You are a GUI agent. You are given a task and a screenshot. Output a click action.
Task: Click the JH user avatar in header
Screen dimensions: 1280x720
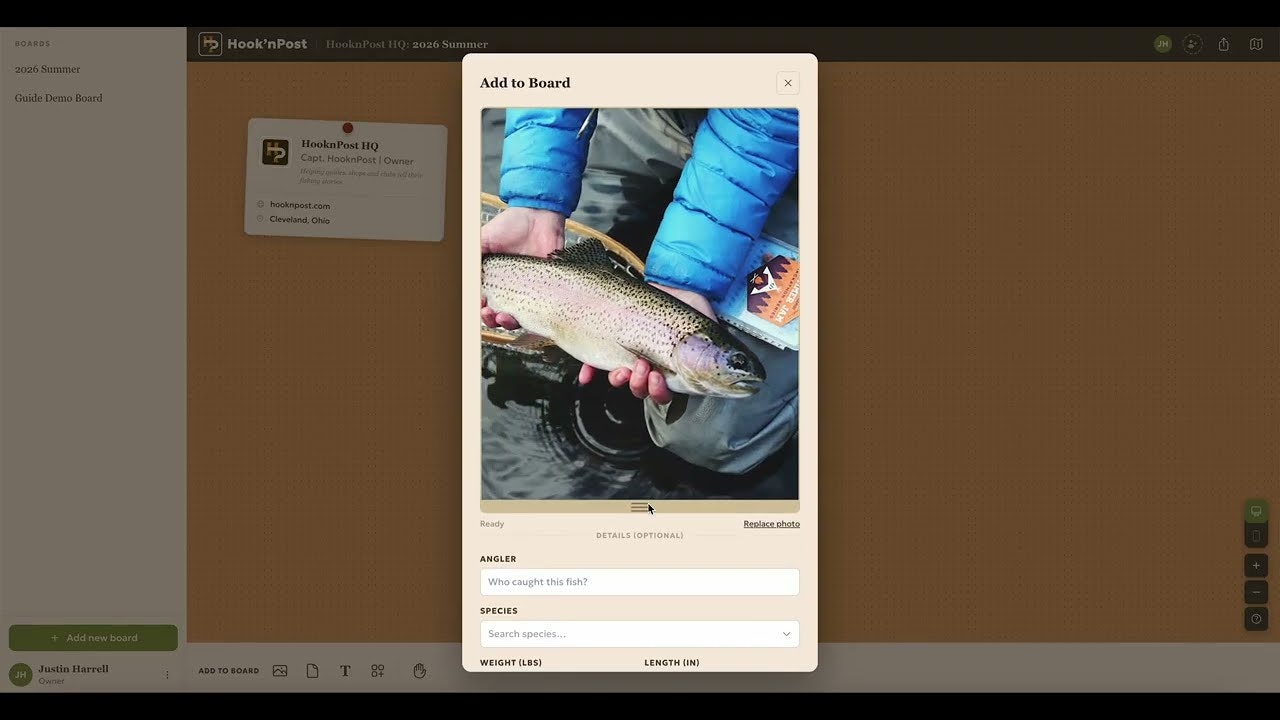coord(1163,44)
